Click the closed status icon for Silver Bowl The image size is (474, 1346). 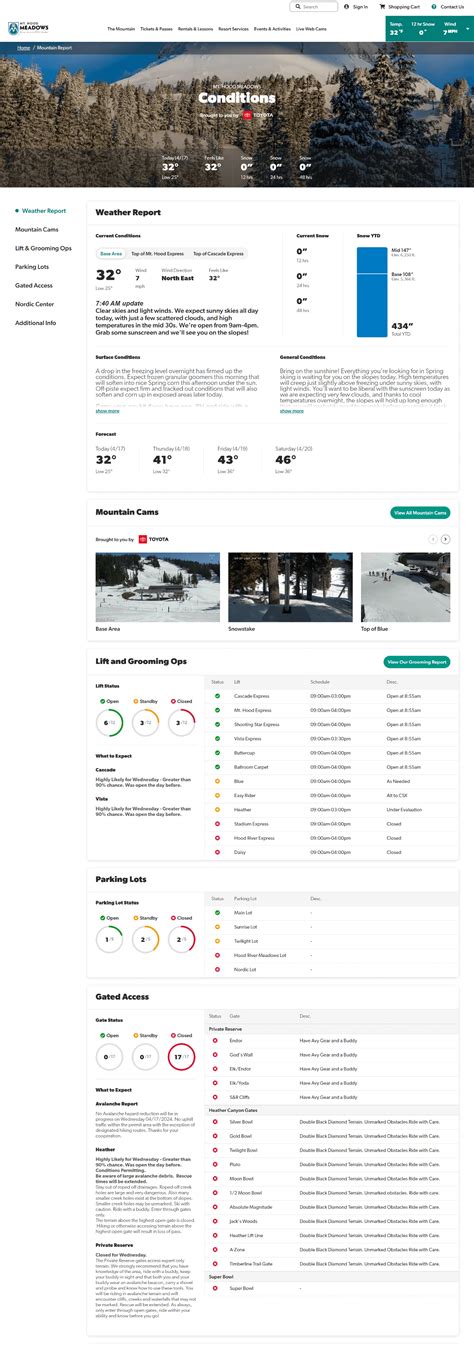tap(215, 1121)
